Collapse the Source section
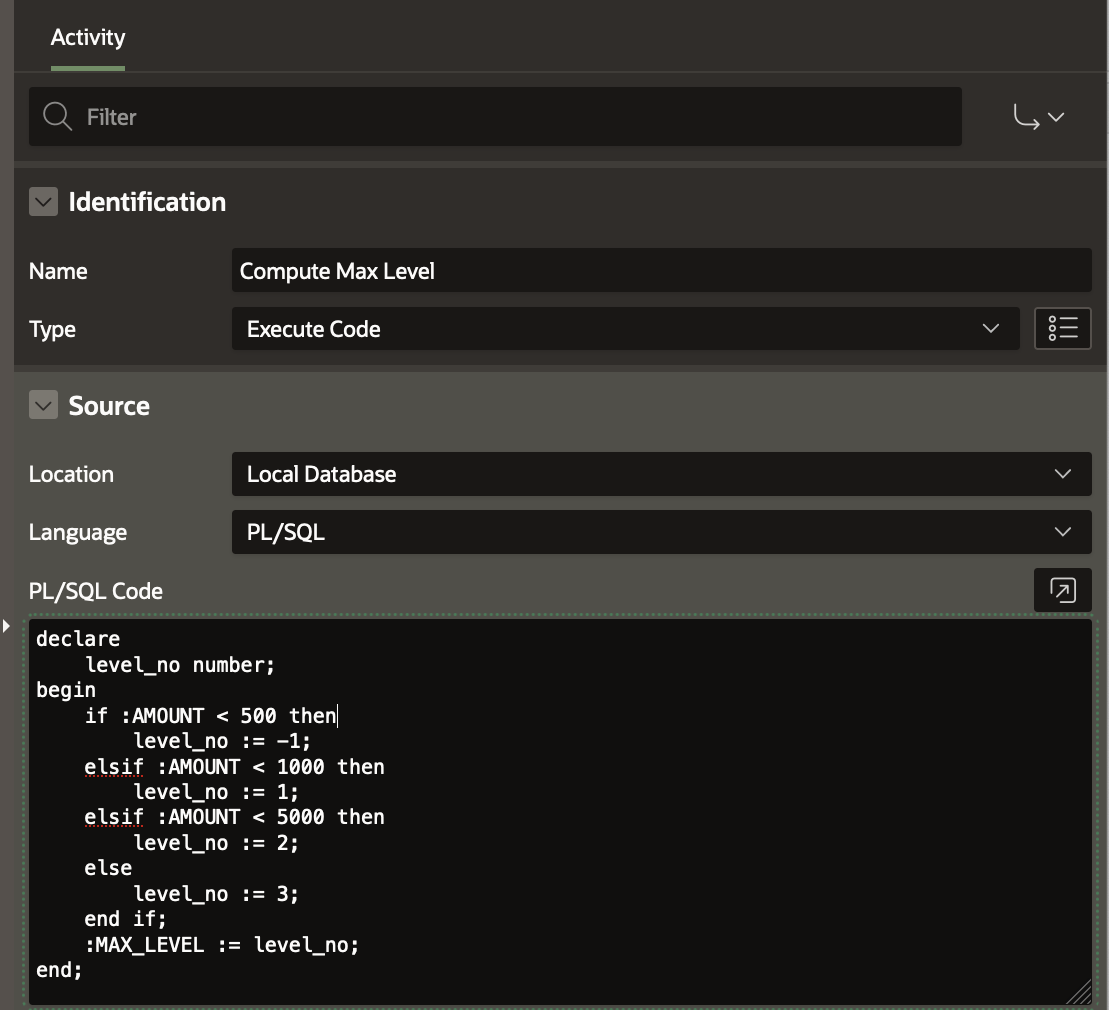The image size is (1109, 1010). pyautogui.click(x=43, y=406)
